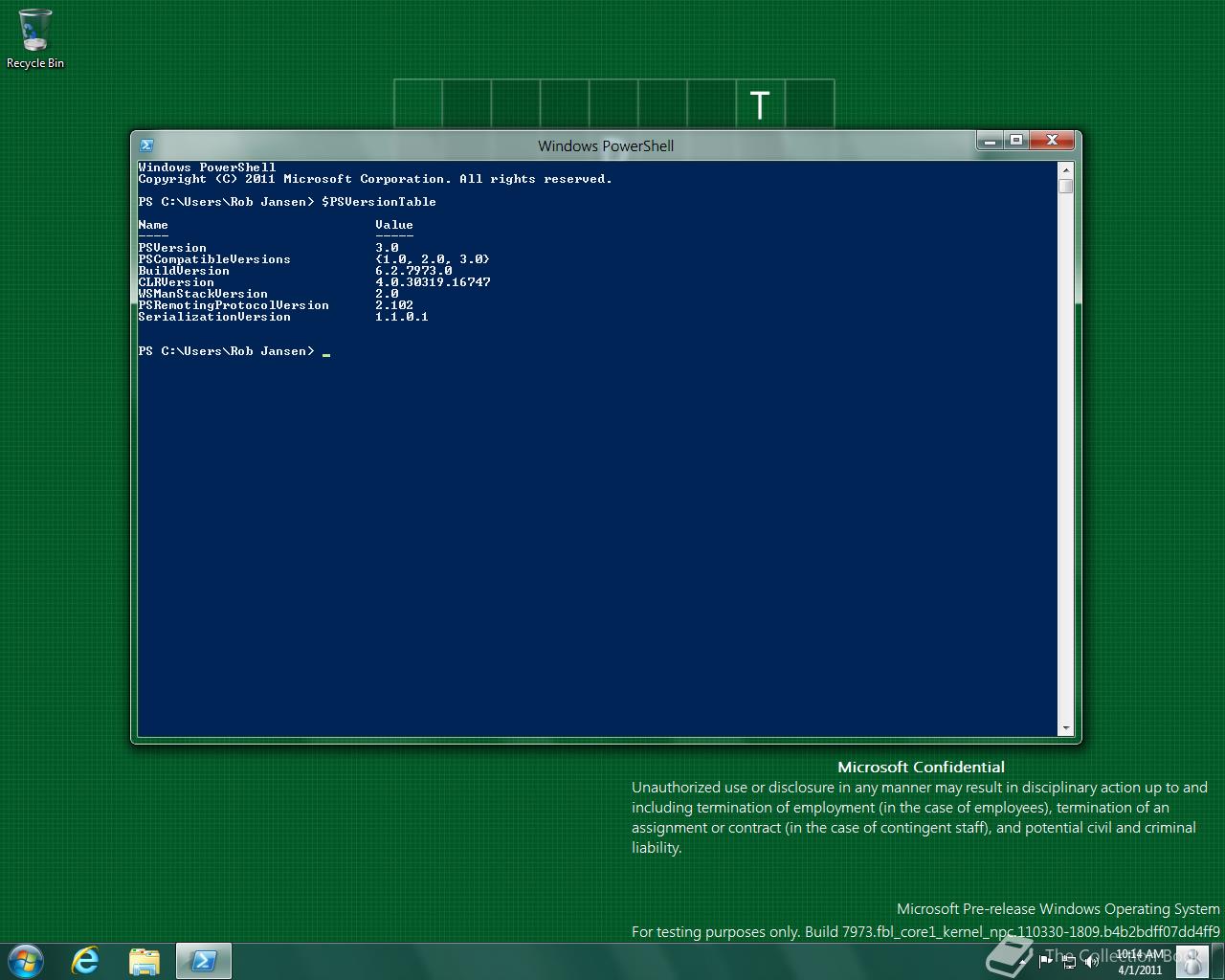Maximize the Windows PowerShell window
Screen dimensions: 1225x980
(x=1016, y=141)
